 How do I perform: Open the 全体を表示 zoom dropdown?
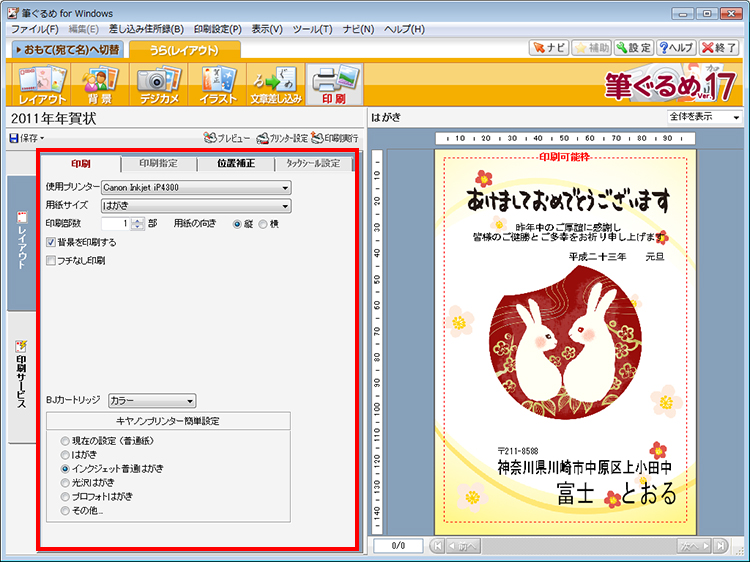pos(705,117)
